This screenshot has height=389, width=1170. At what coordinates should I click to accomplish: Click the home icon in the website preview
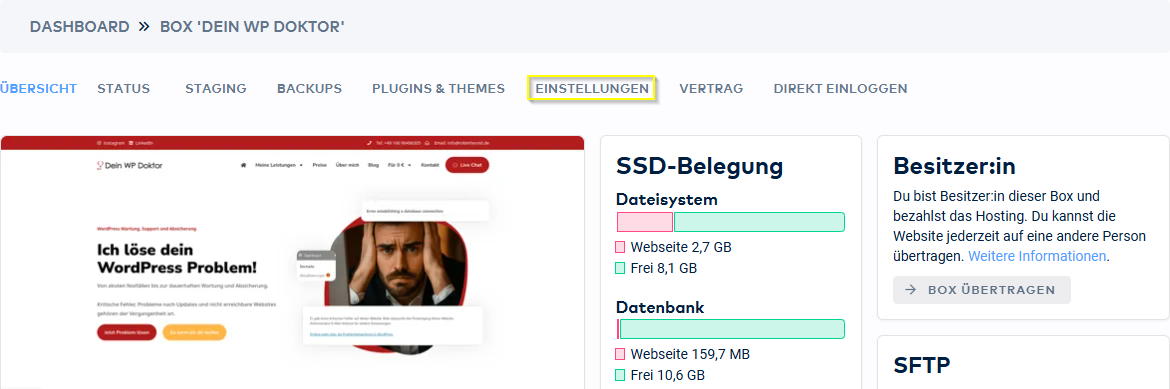click(243, 165)
